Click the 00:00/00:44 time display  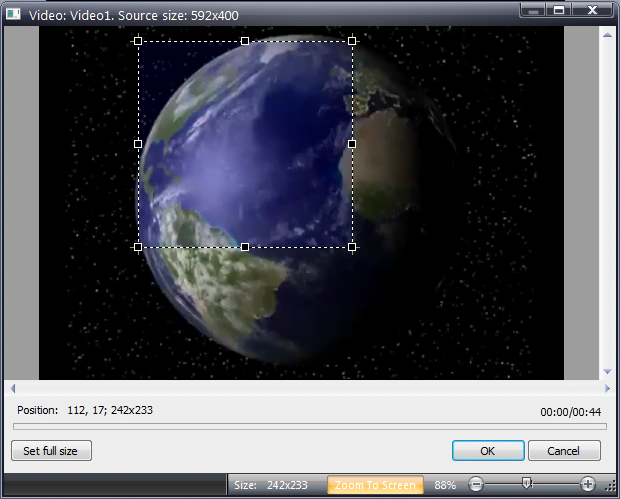[x=571, y=412]
